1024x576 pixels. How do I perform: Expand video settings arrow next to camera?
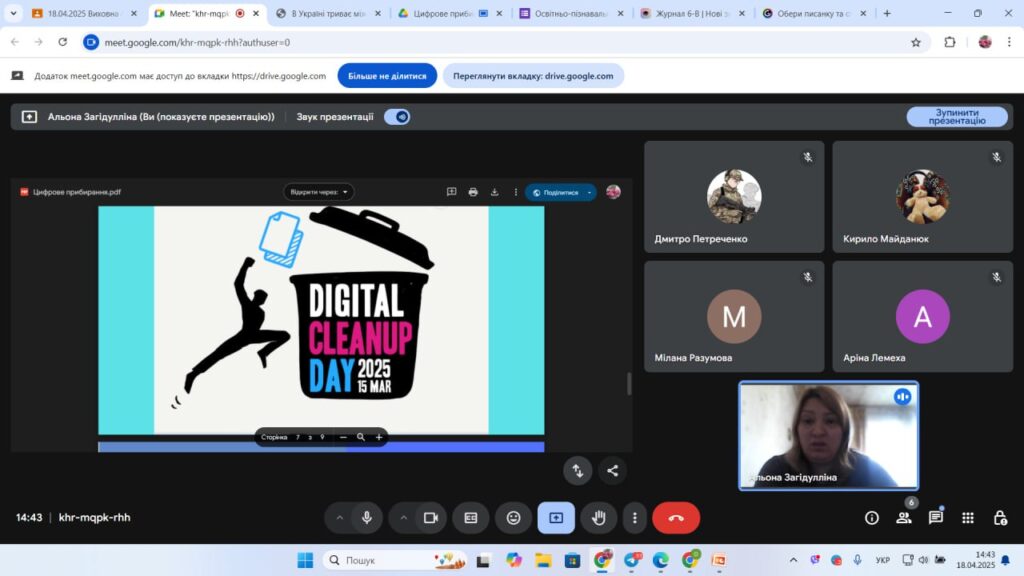pos(404,518)
